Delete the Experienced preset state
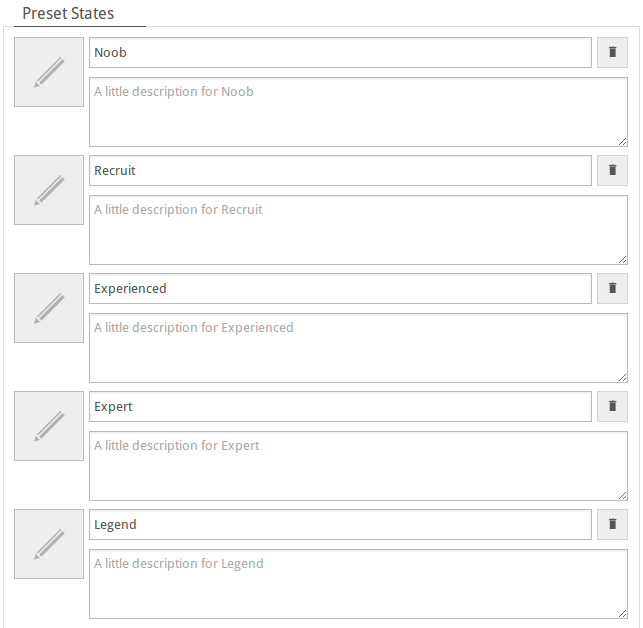The image size is (643, 628). click(612, 288)
